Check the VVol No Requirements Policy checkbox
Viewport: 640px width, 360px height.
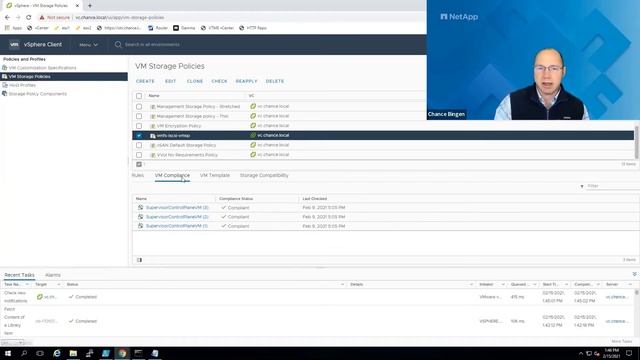(139, 155)
